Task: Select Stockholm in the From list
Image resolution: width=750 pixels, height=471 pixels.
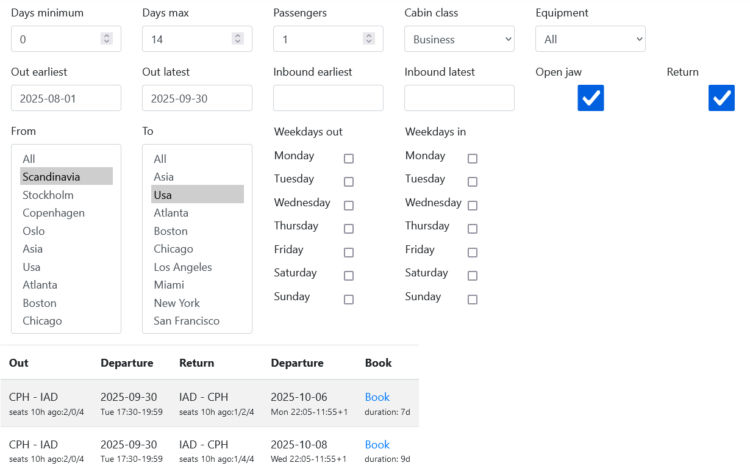Action: click(x=48, y=195)
